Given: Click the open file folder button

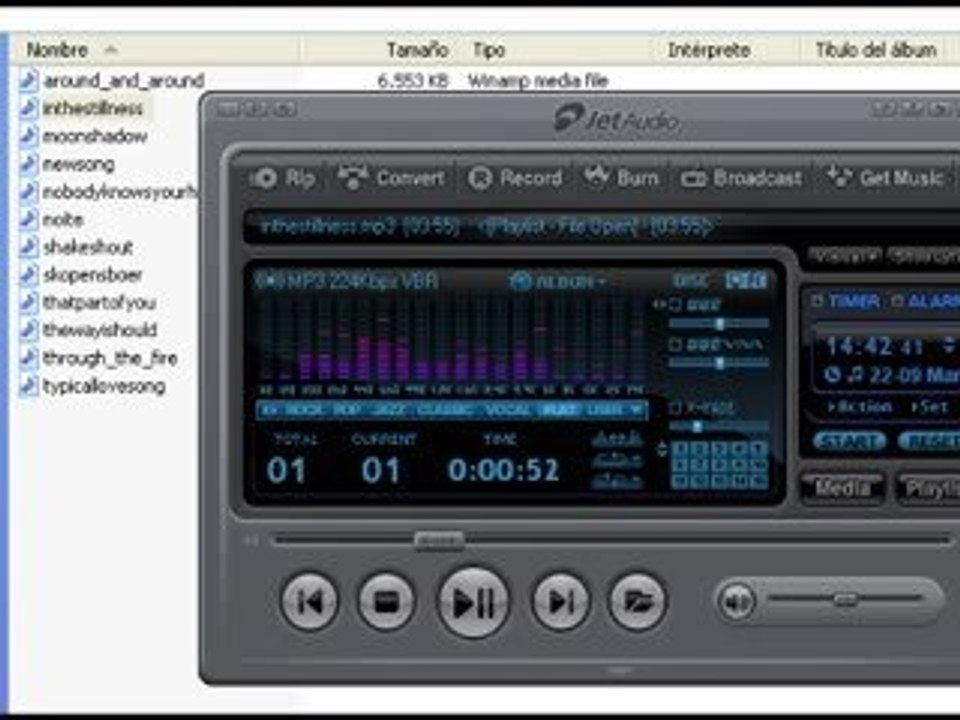Looking at the screenshot, I should pos(637,602).
